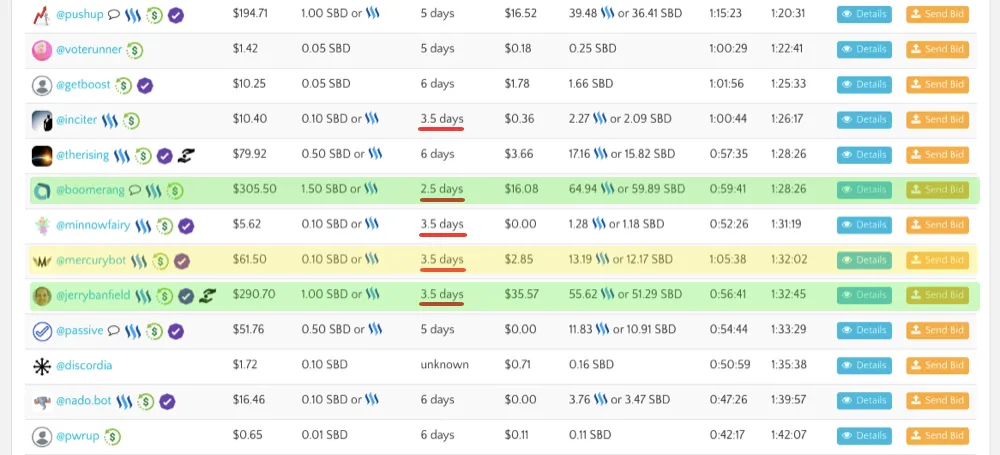Click the @jerrybanfield profile avatar
The height and width of the screenshot is (455, 1000).
[41, 295]
